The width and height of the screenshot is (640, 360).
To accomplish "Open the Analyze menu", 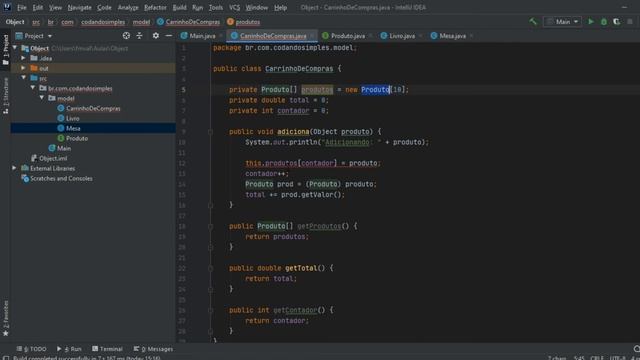I will pos(128,7).
